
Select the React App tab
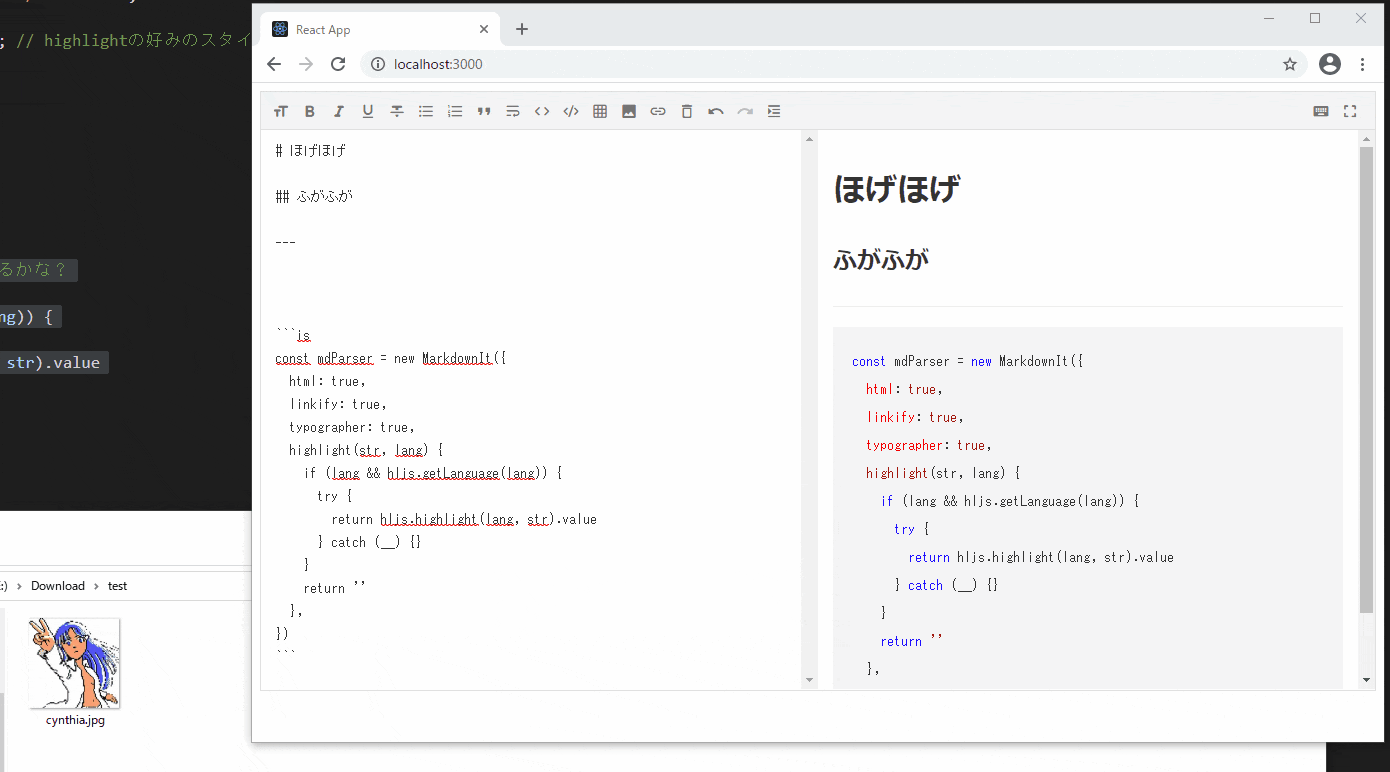380,29
